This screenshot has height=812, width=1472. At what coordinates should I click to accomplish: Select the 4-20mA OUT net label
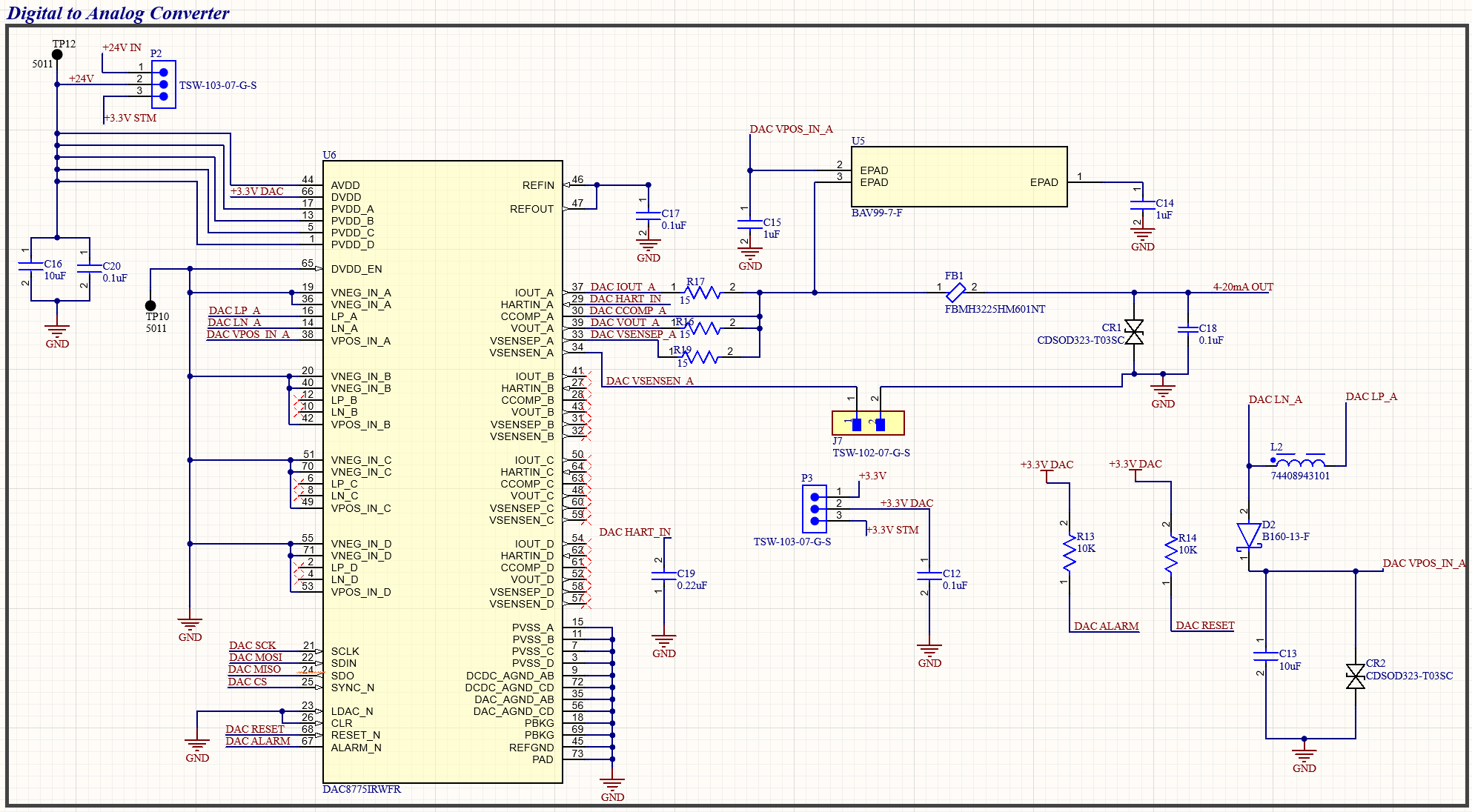point(1242,287)
